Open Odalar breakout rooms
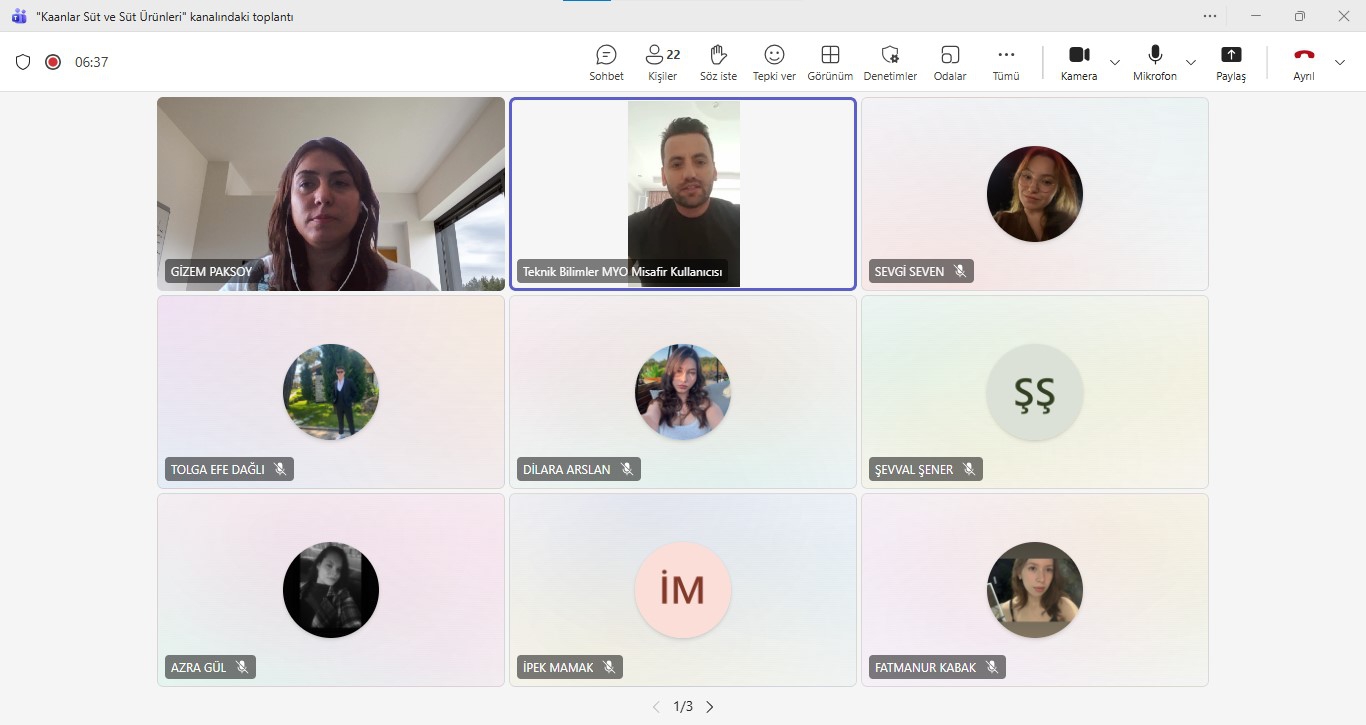Viewport: 1366px width, 725px height. 950,62
